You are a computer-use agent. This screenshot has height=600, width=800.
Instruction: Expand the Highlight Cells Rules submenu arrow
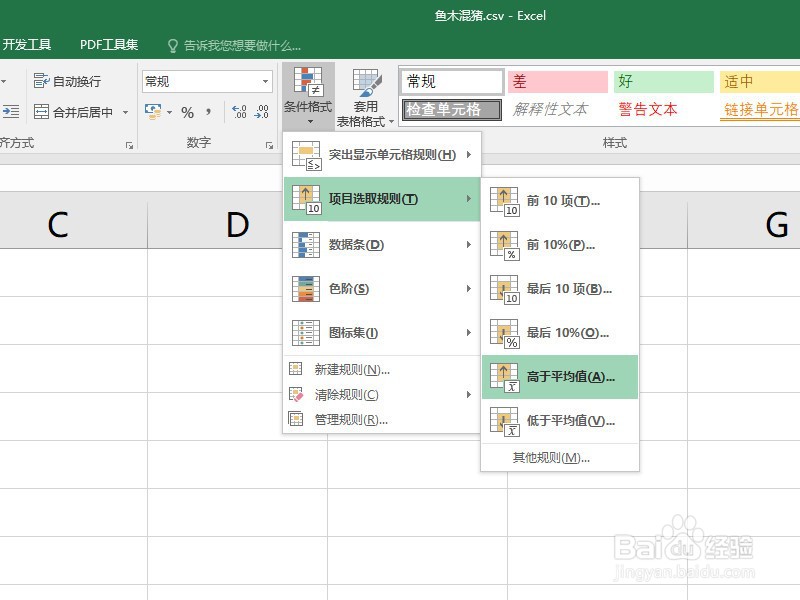[x=469, y=155]
